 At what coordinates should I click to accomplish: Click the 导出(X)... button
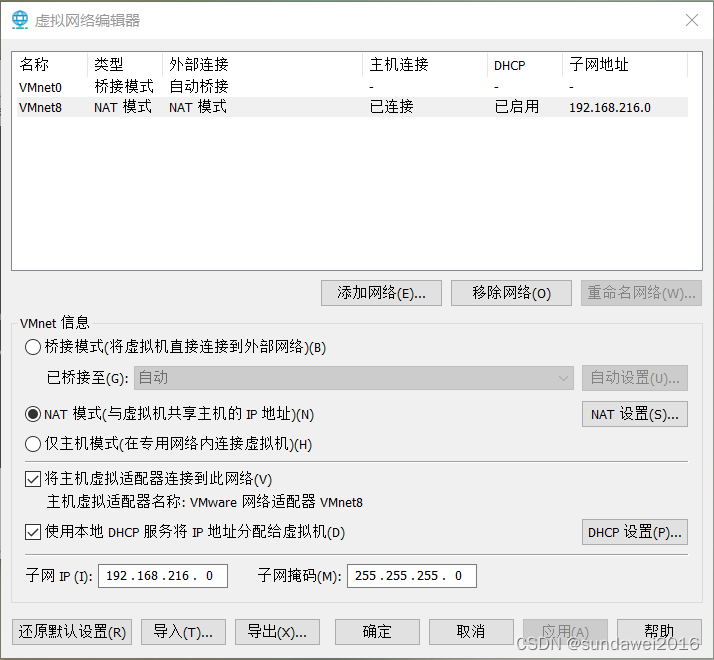point(277,632)
